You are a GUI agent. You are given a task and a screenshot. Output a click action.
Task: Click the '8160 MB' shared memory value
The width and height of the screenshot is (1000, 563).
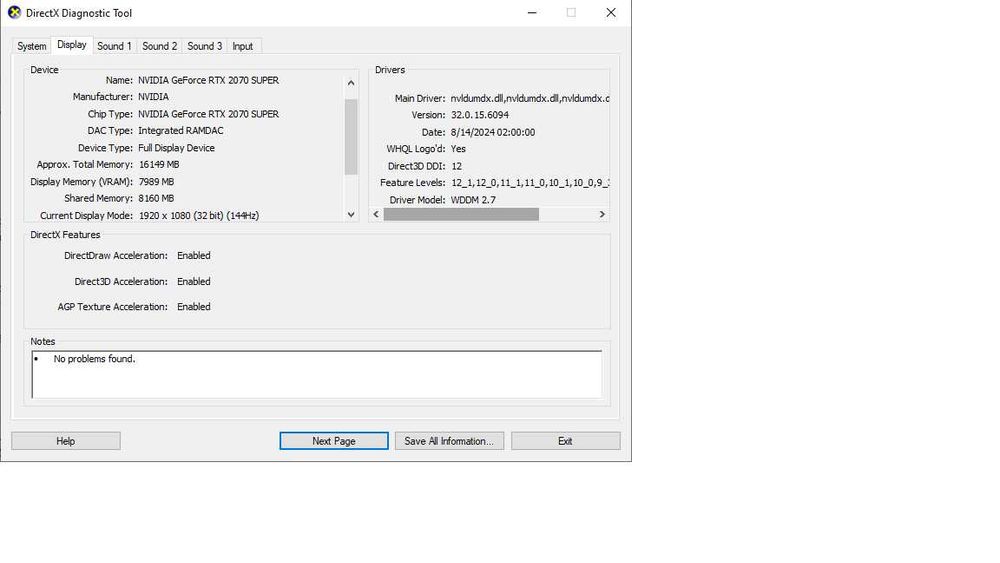pyautogui.click(x=156, y=198)
